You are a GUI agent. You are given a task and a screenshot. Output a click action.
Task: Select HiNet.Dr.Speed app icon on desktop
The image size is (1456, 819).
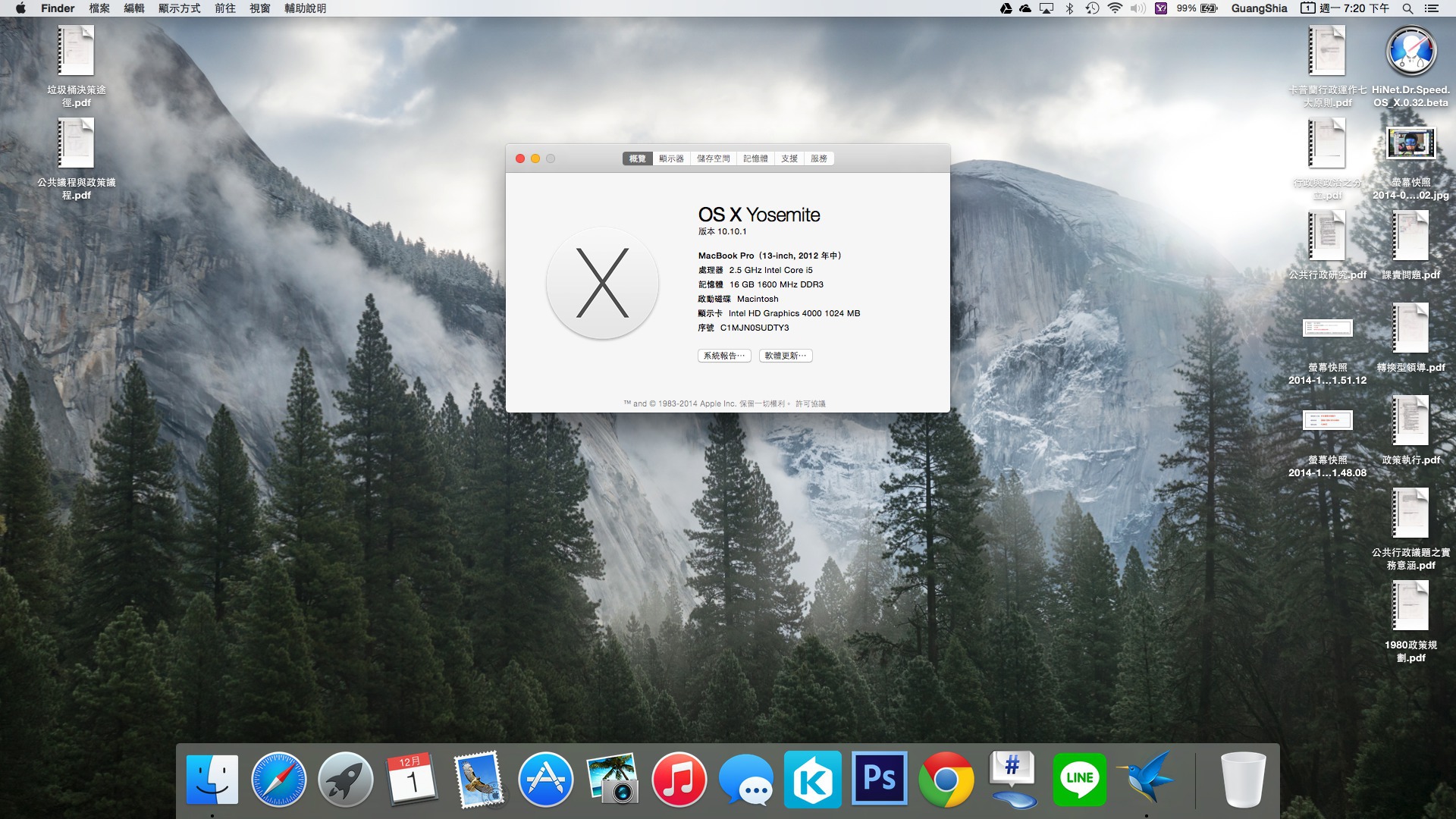(x=1410, y=67)
